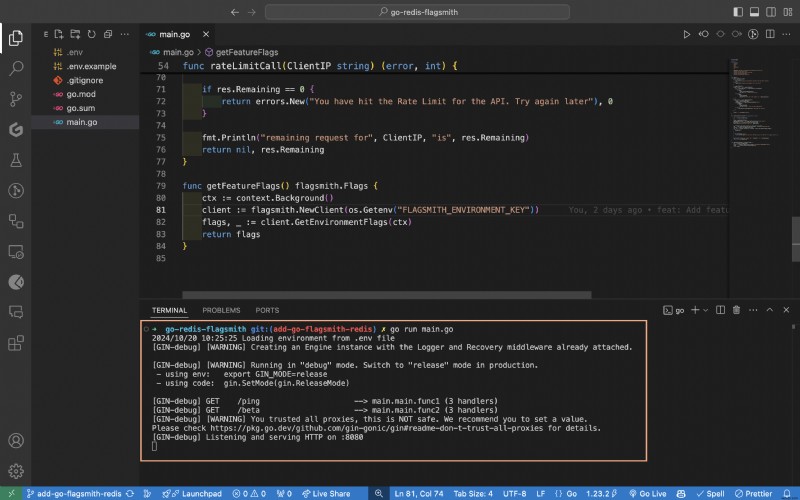Show errors and warnings count

249,493
